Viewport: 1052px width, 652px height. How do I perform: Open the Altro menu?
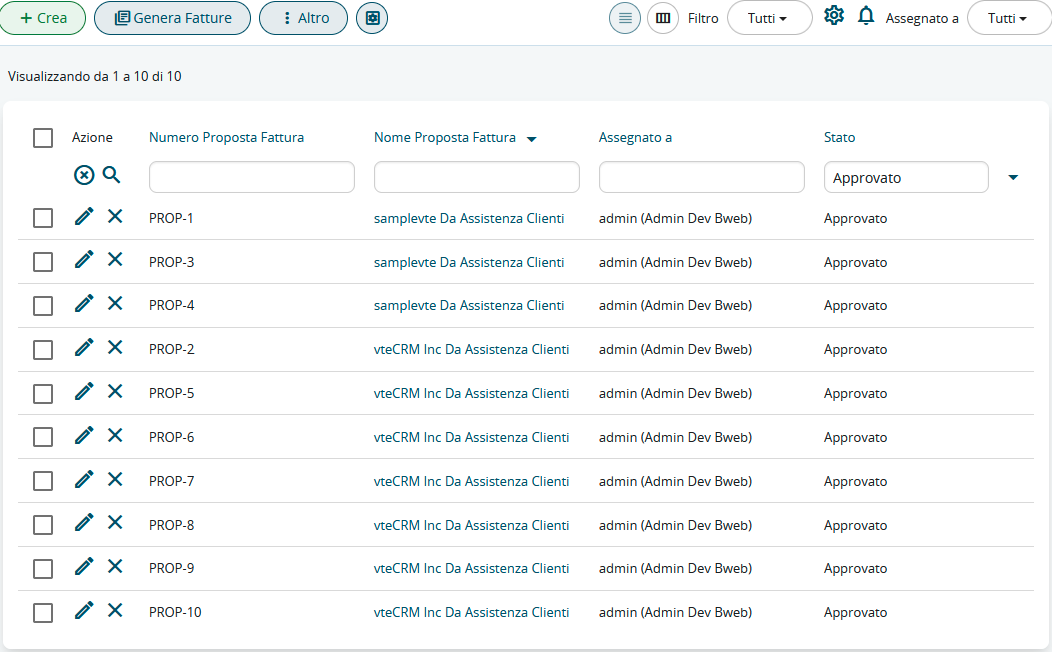tap(303, 18)
